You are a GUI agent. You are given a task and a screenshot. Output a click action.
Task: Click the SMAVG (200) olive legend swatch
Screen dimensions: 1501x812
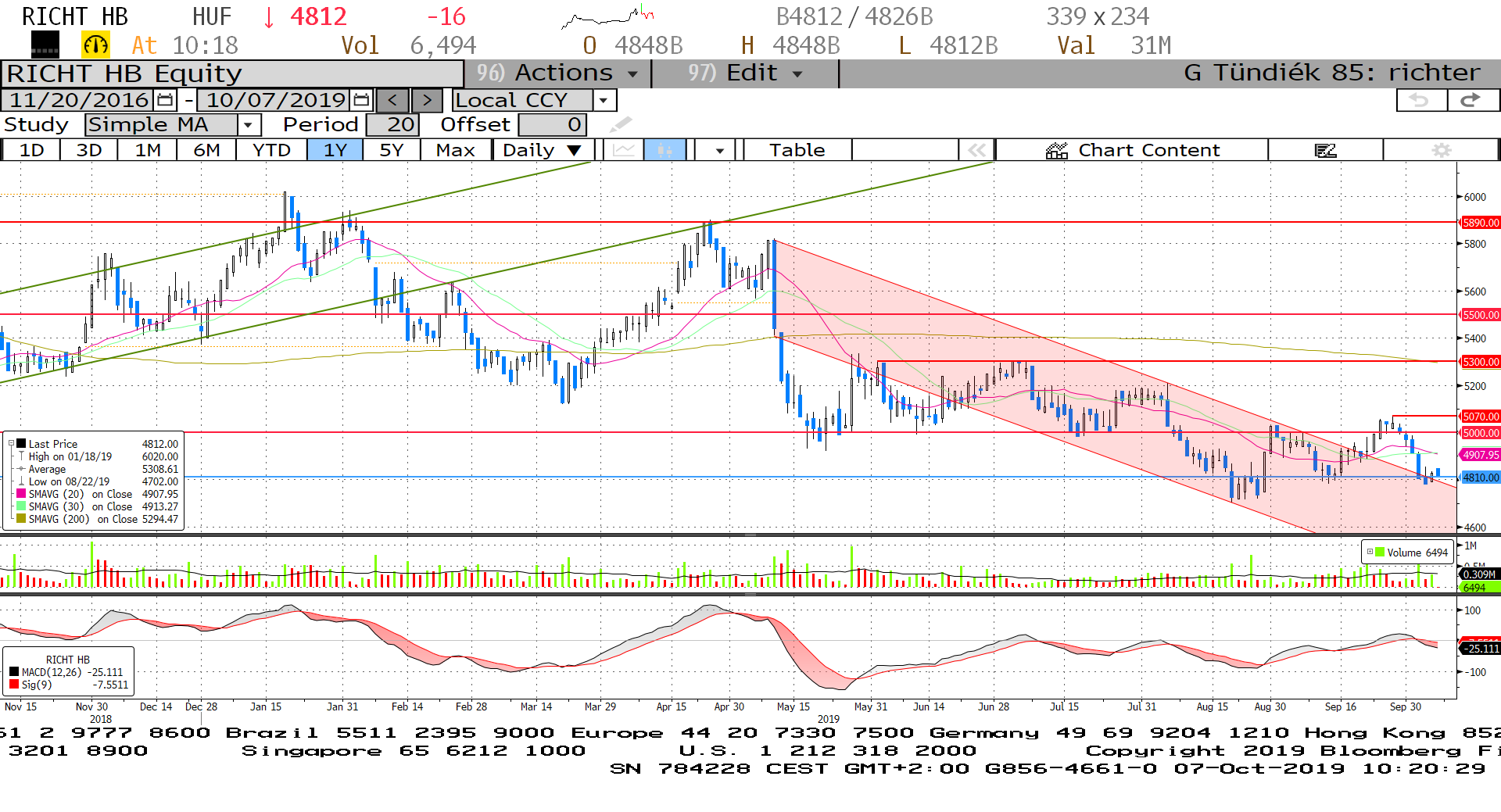(21, 518)
